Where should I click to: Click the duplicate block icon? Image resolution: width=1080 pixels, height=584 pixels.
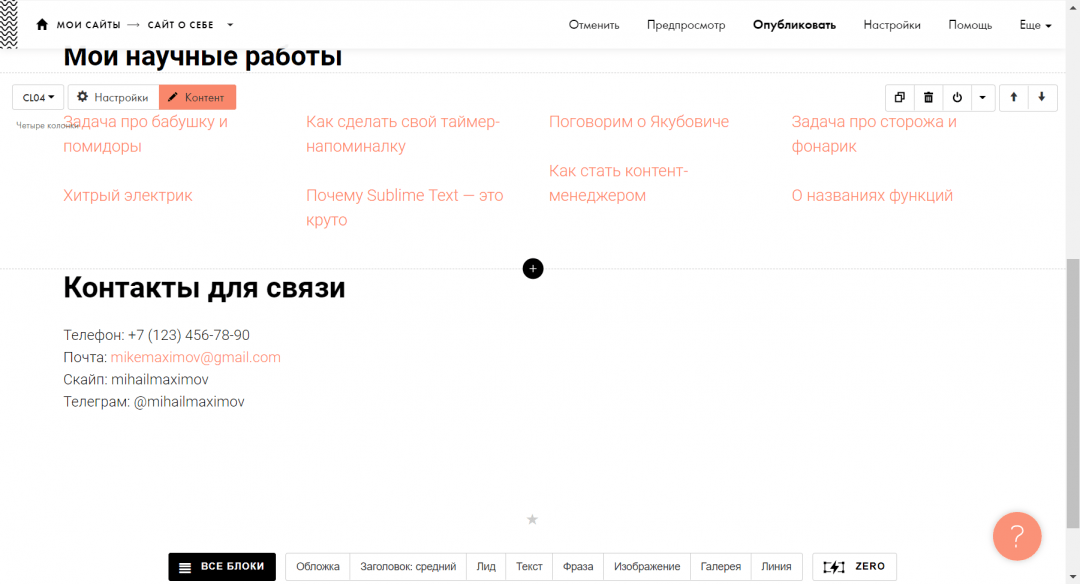[x=899, y=97]
